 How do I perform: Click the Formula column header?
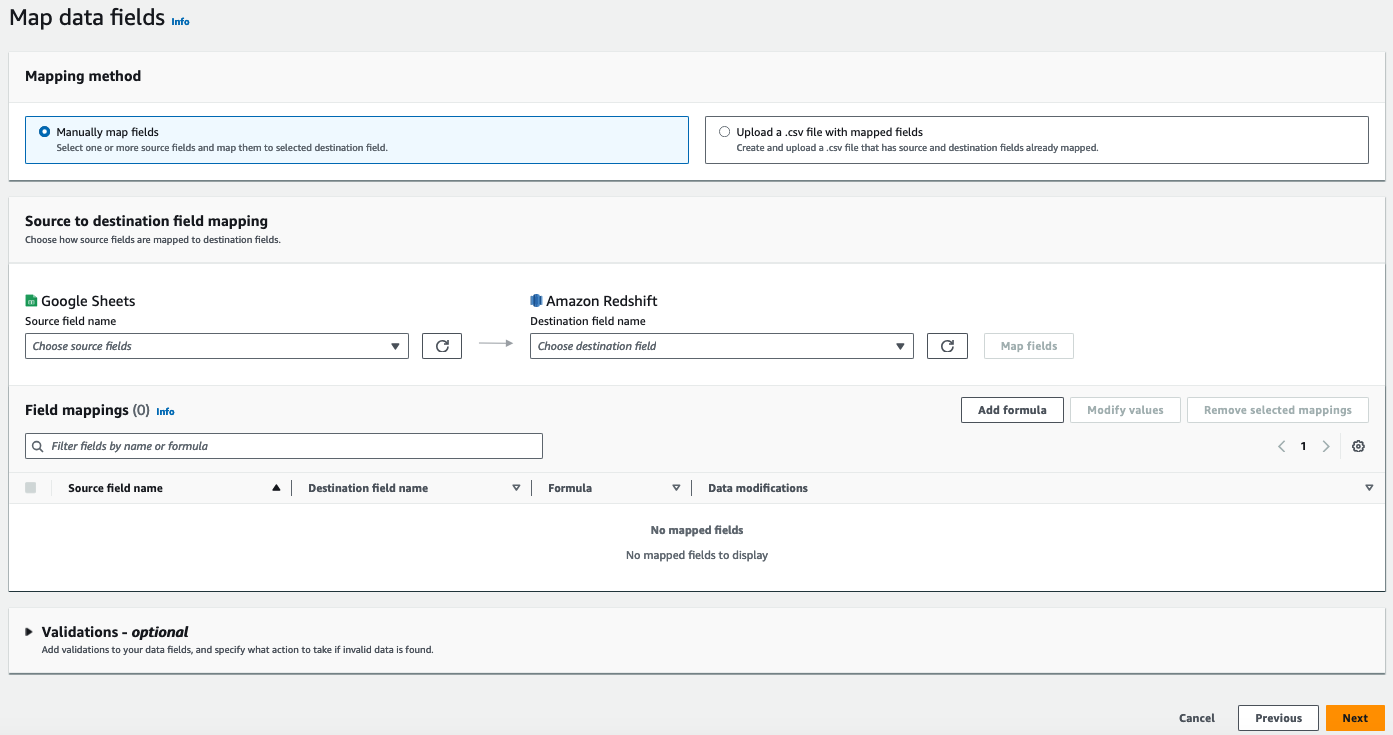570,488
